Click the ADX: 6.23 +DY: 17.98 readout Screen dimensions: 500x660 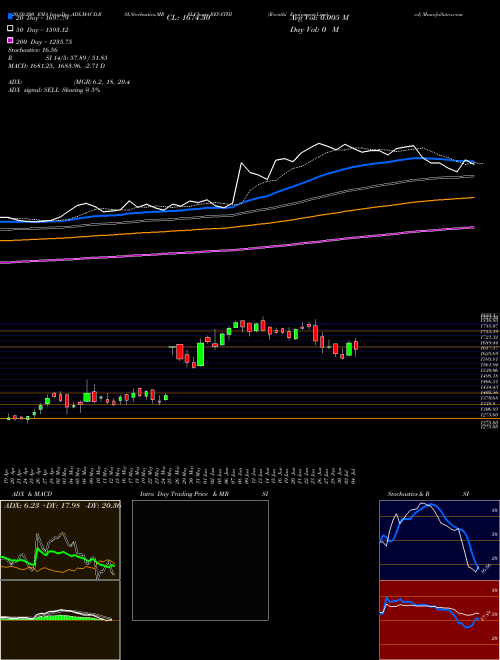pos(62,506)
